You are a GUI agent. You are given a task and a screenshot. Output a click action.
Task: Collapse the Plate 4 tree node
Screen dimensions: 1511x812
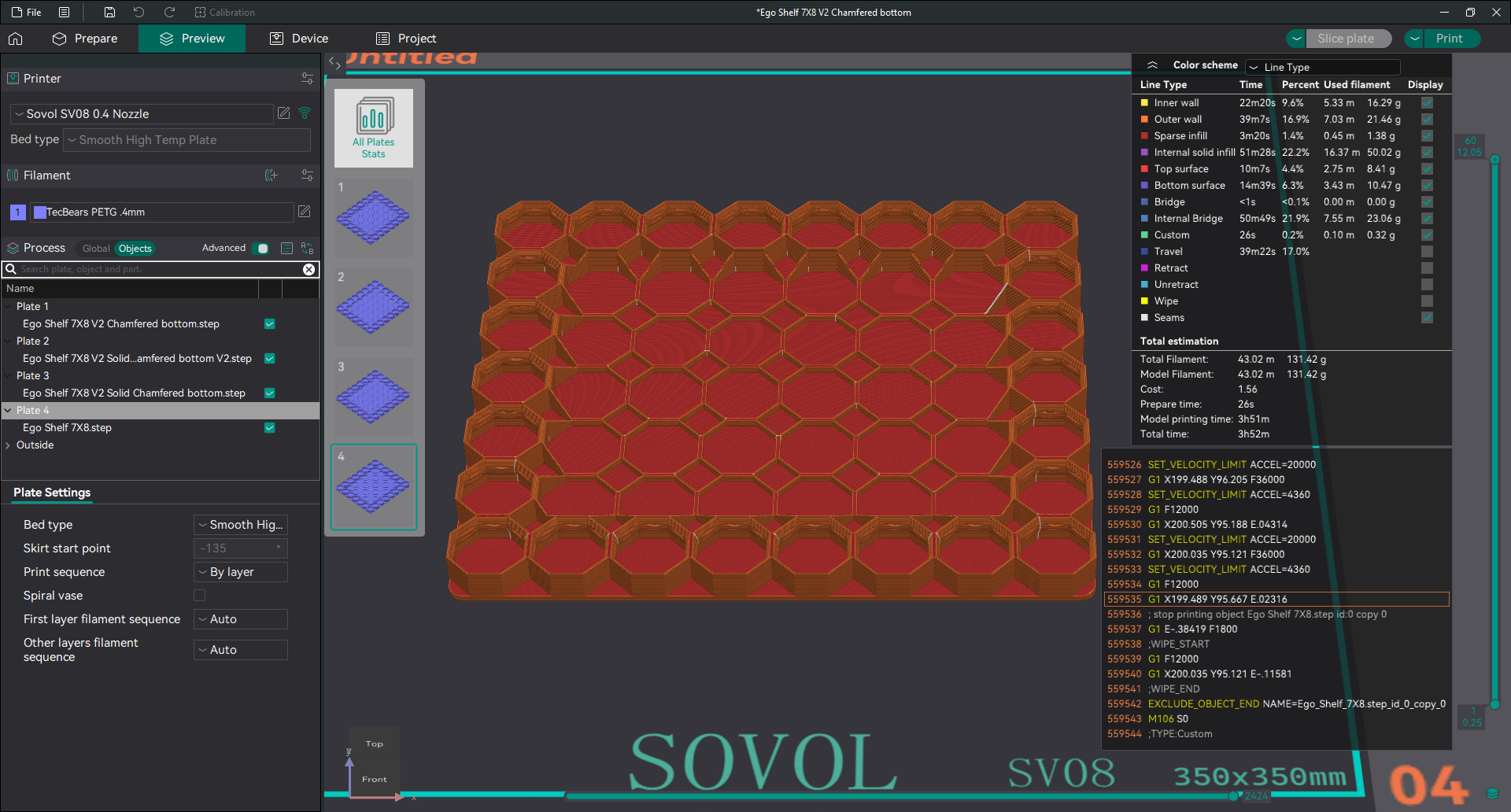click(8, 411)
